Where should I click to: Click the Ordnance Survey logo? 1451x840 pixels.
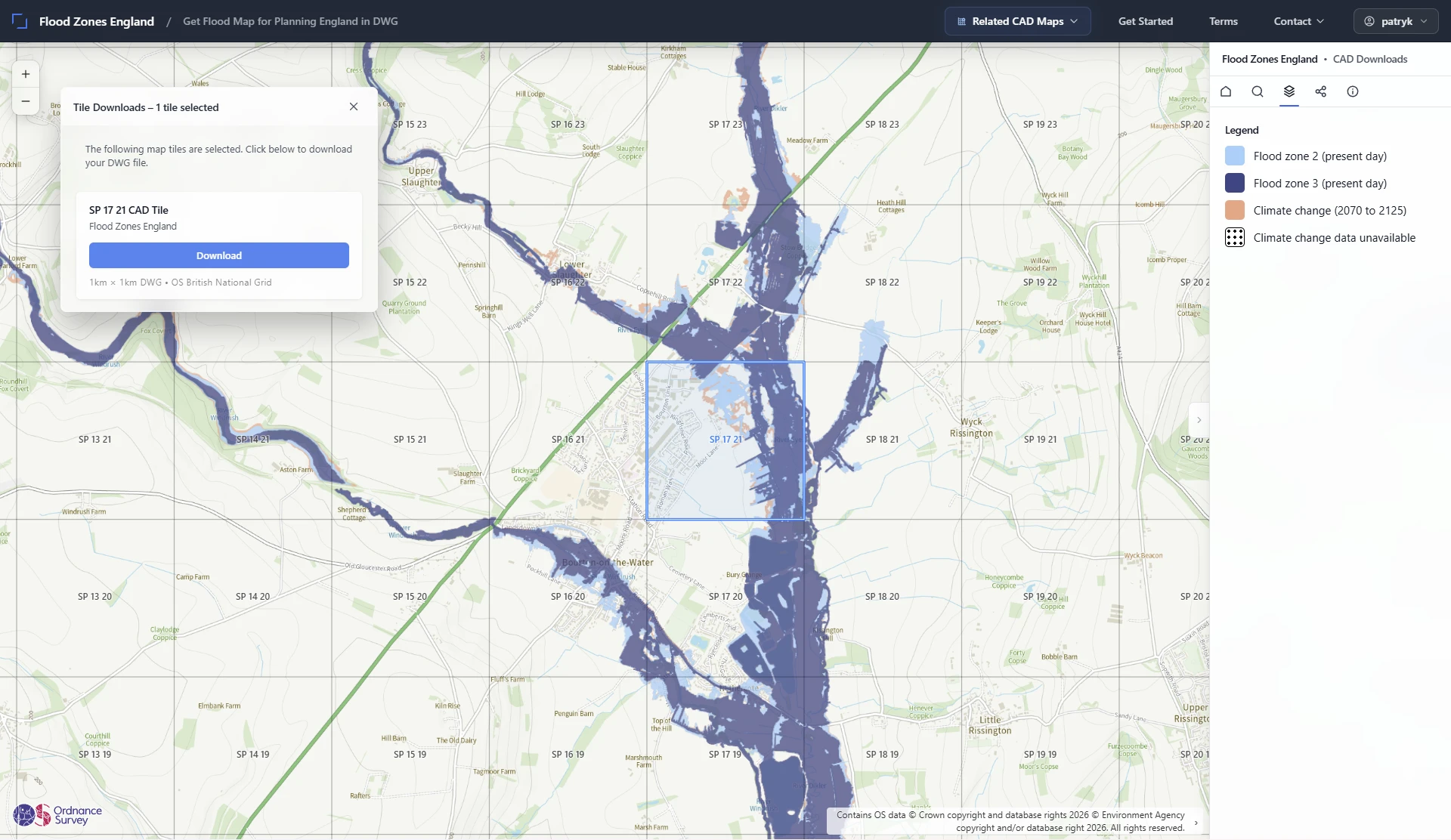pyautogui.click(x=57, y=815)
